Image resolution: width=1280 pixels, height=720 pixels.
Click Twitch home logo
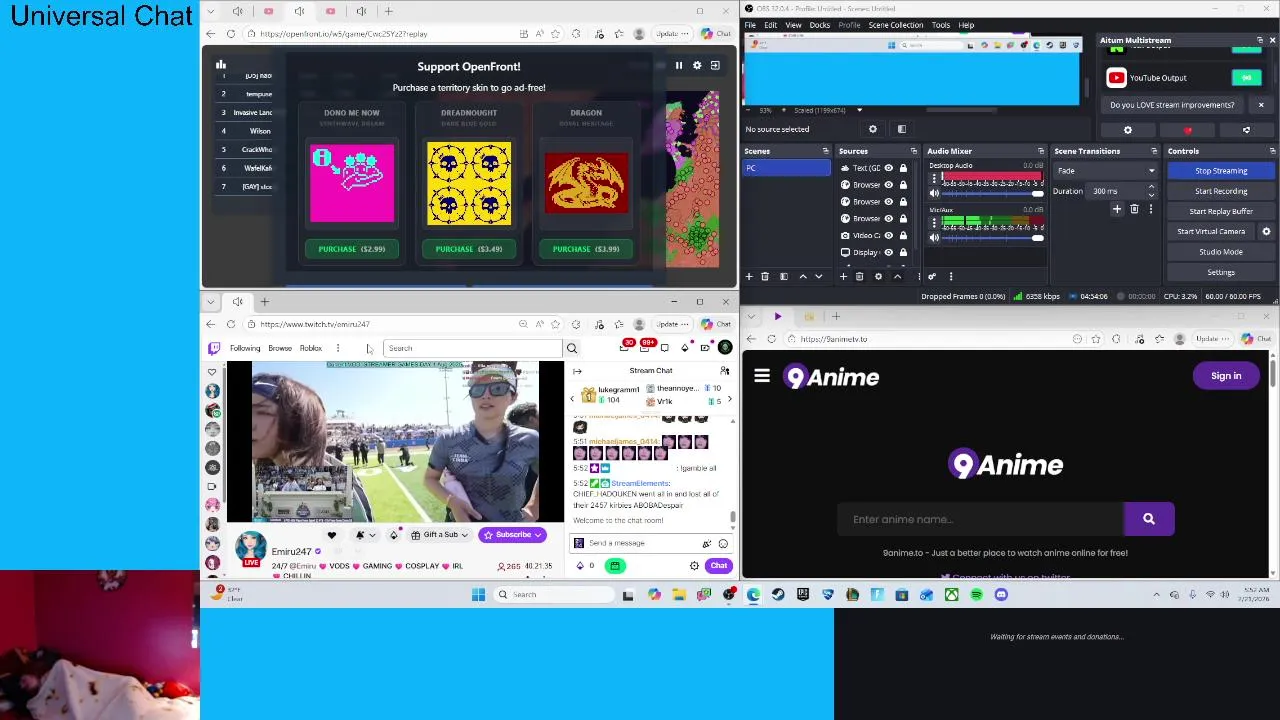tap(214, 348)
